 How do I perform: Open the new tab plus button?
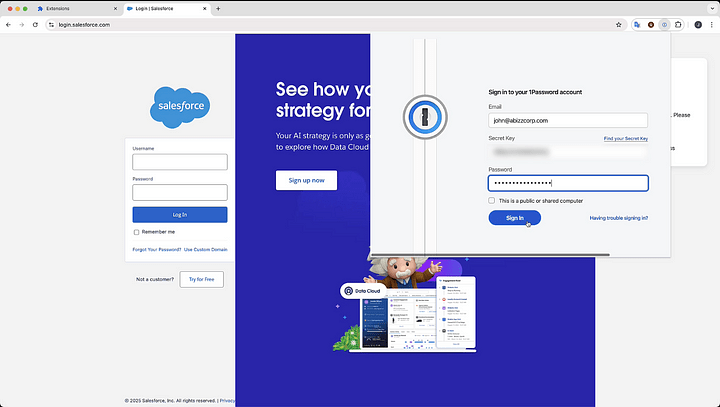click(x=218, y=9)
